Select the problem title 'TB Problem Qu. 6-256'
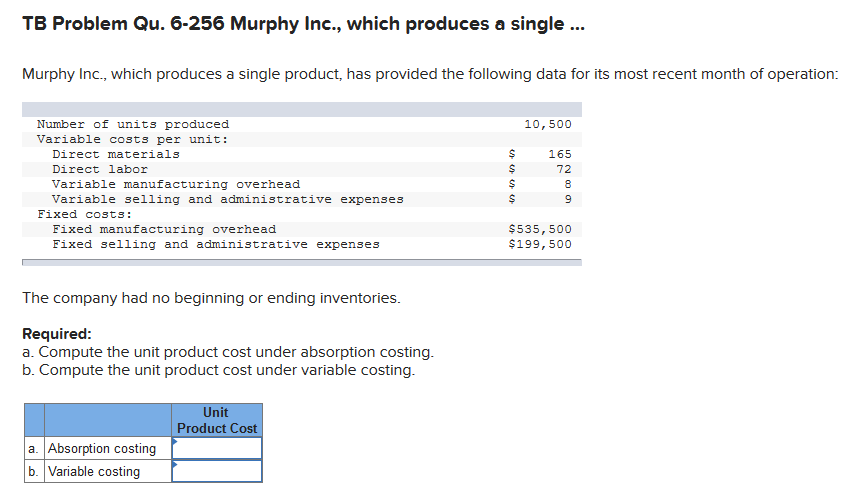This screenshot has width=859, height=487. 123,24
